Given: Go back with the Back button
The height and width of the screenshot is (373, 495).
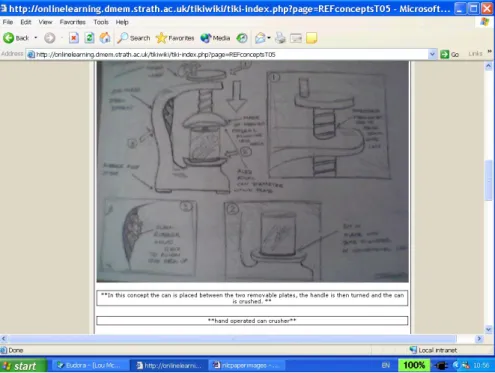Looking at the screenshot, I should (x=16, y=38).
